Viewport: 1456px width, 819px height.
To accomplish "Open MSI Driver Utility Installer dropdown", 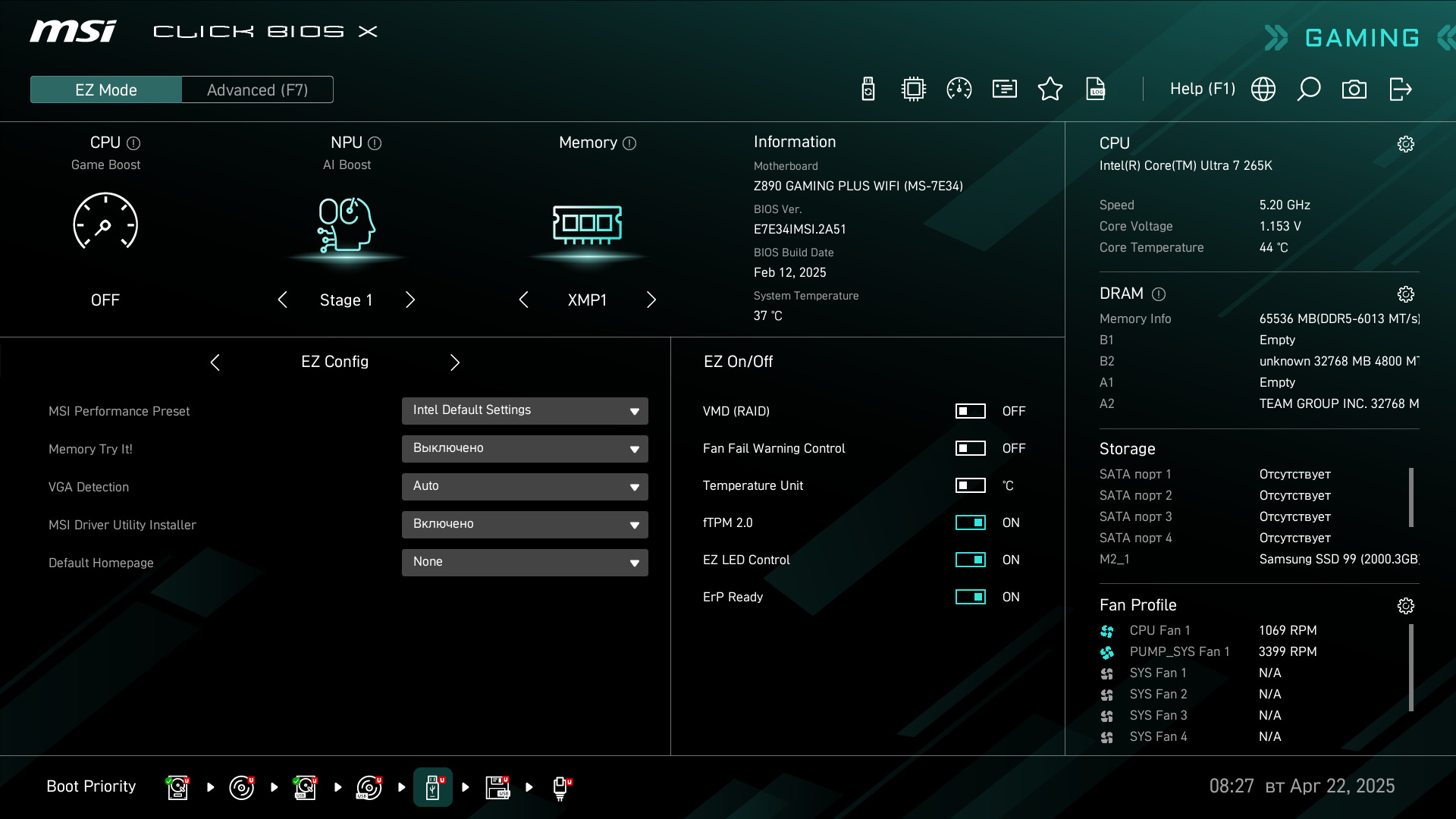I will (525, 524).
